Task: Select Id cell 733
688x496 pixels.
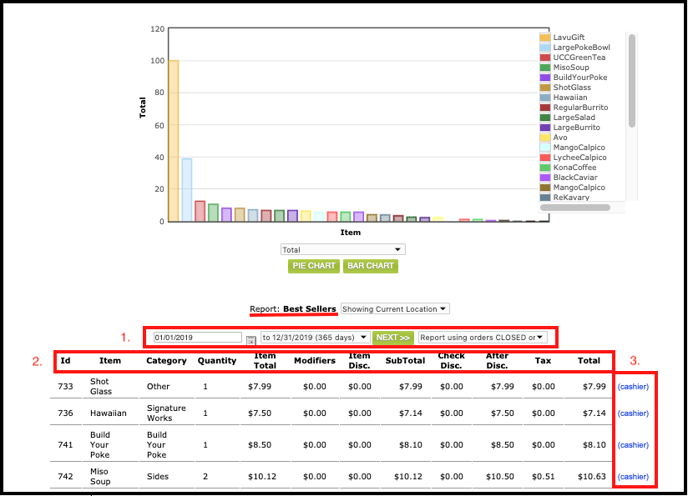Action: coord(65,387)
